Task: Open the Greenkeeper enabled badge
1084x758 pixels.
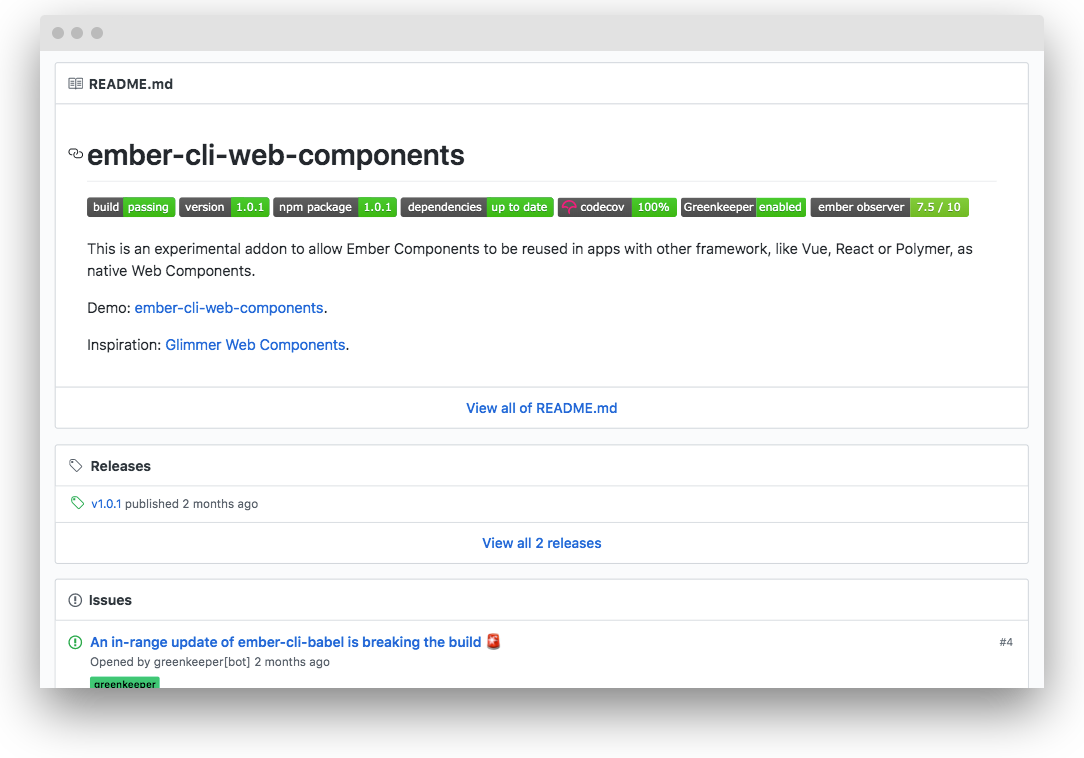Action: click(743, 207)
